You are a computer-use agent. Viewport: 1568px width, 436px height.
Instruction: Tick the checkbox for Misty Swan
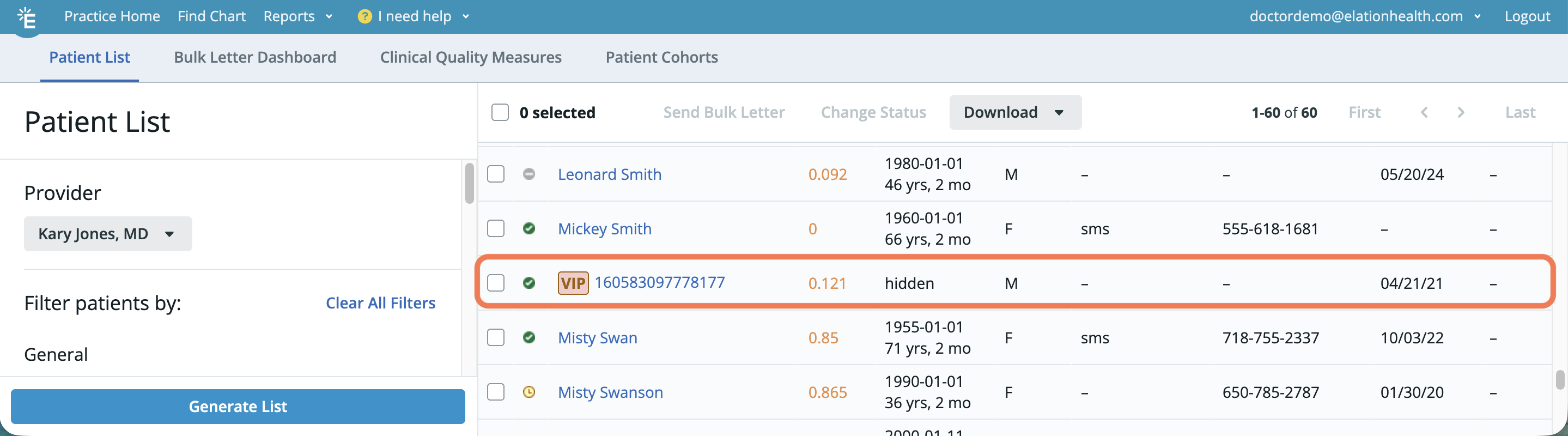[496, 337]
